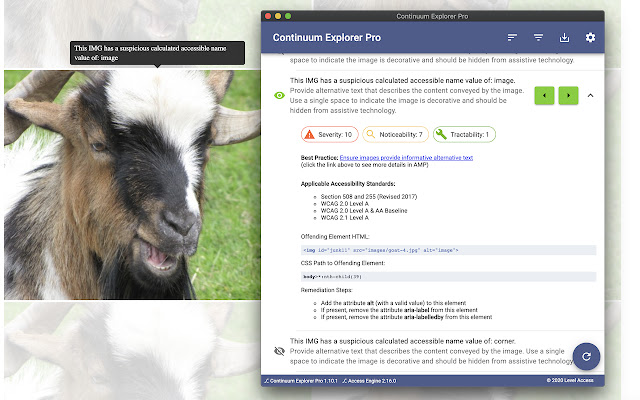The height and width of the screenshot is (400, 640).
Task: Click 'WCAG 2.1 Level A' list item
Action: pyautogui.click(x=344, y=218)
